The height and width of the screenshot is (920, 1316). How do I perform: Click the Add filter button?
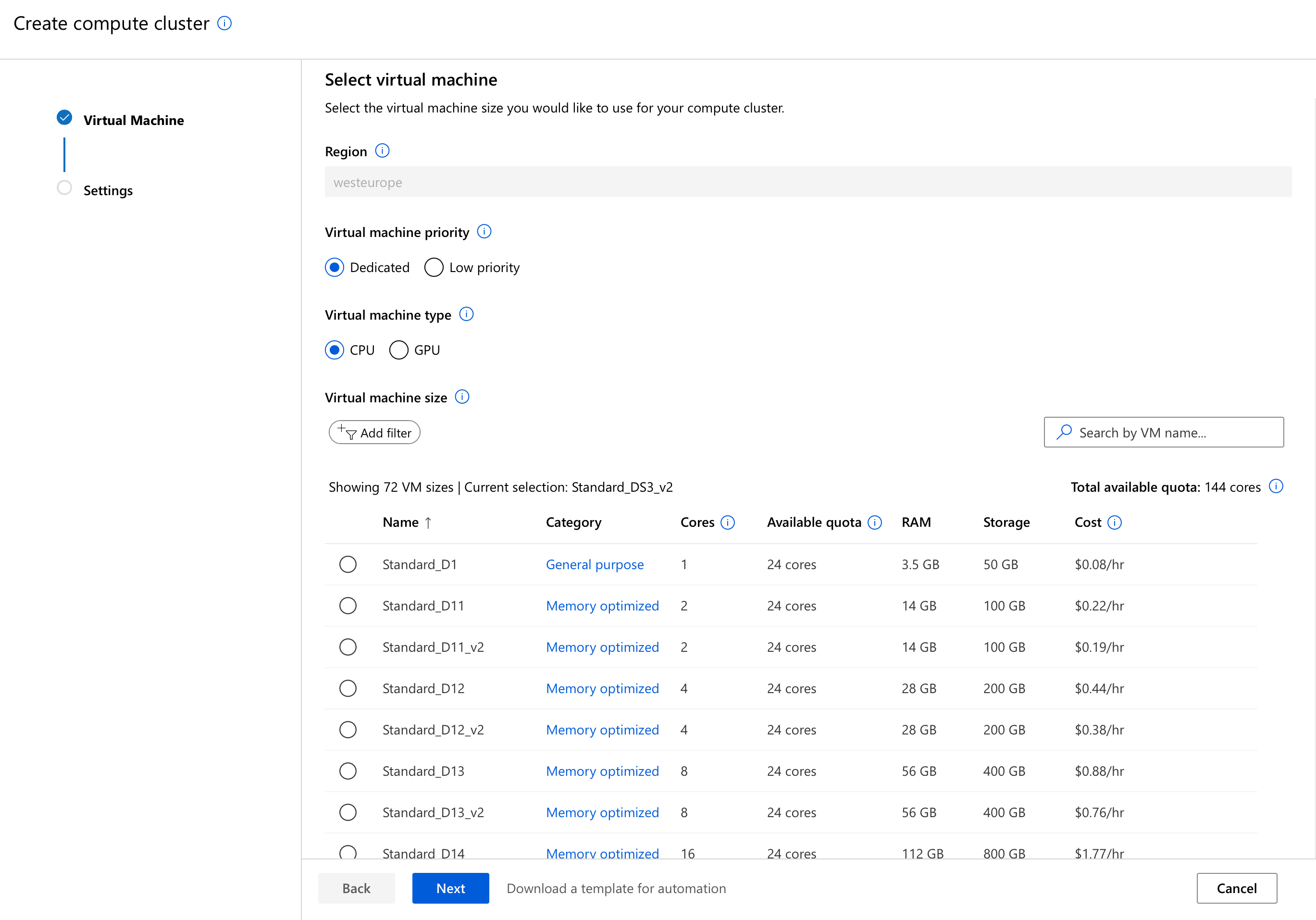[374, 432]
